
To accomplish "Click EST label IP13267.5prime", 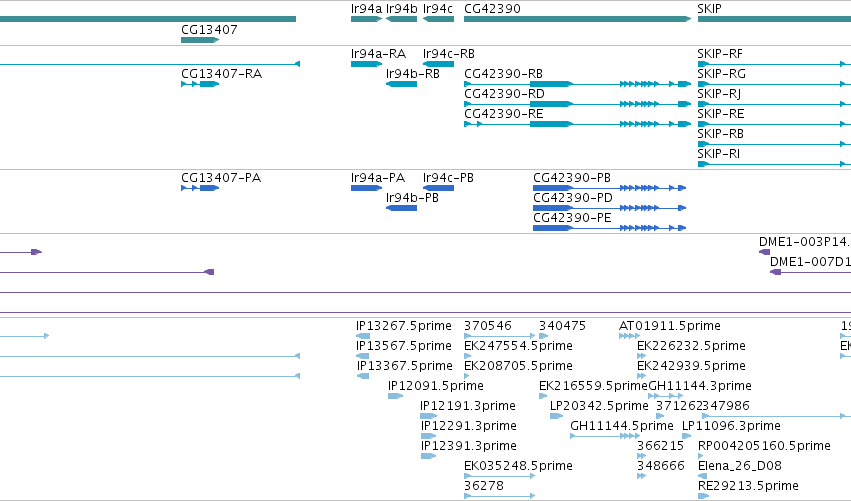I will tap(403, 326).
